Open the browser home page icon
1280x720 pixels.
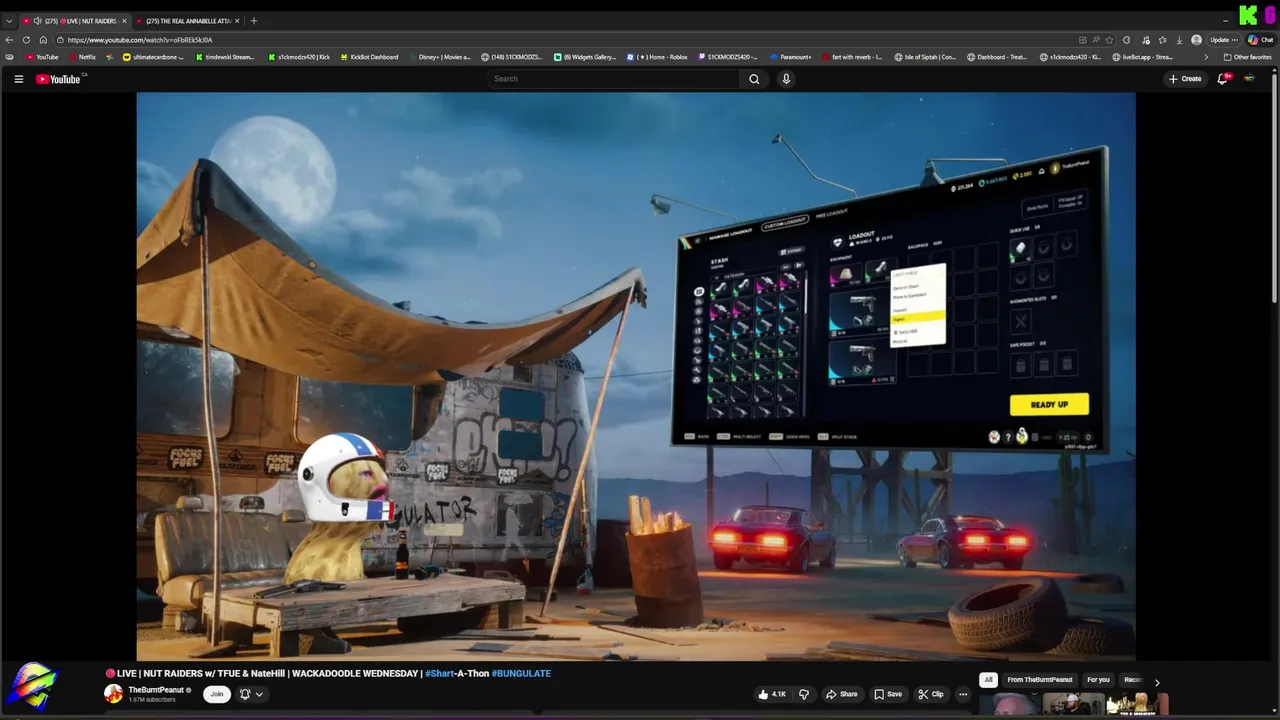pyautogui.click(x=43, y=40)
